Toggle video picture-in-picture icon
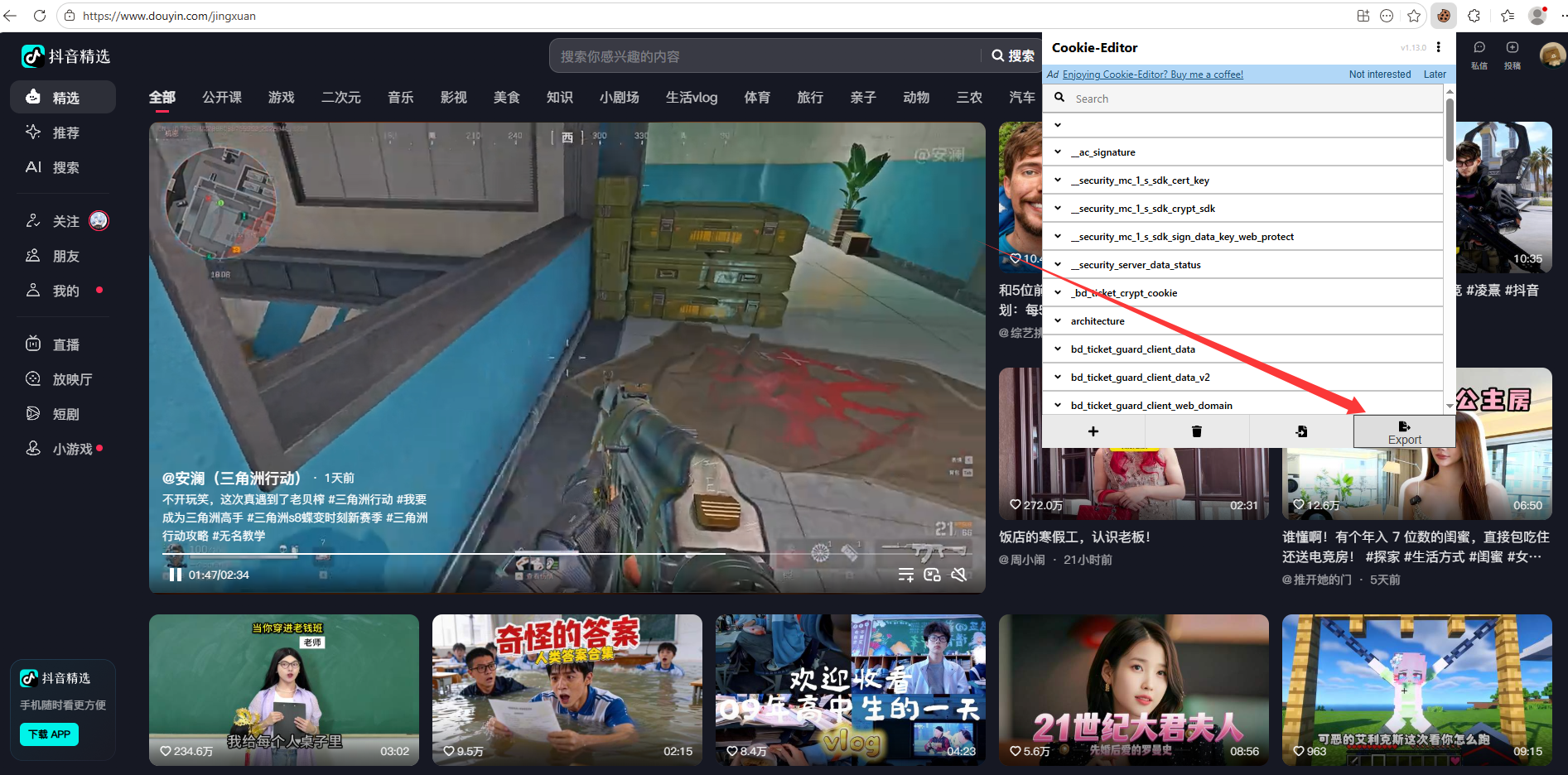 932,575
